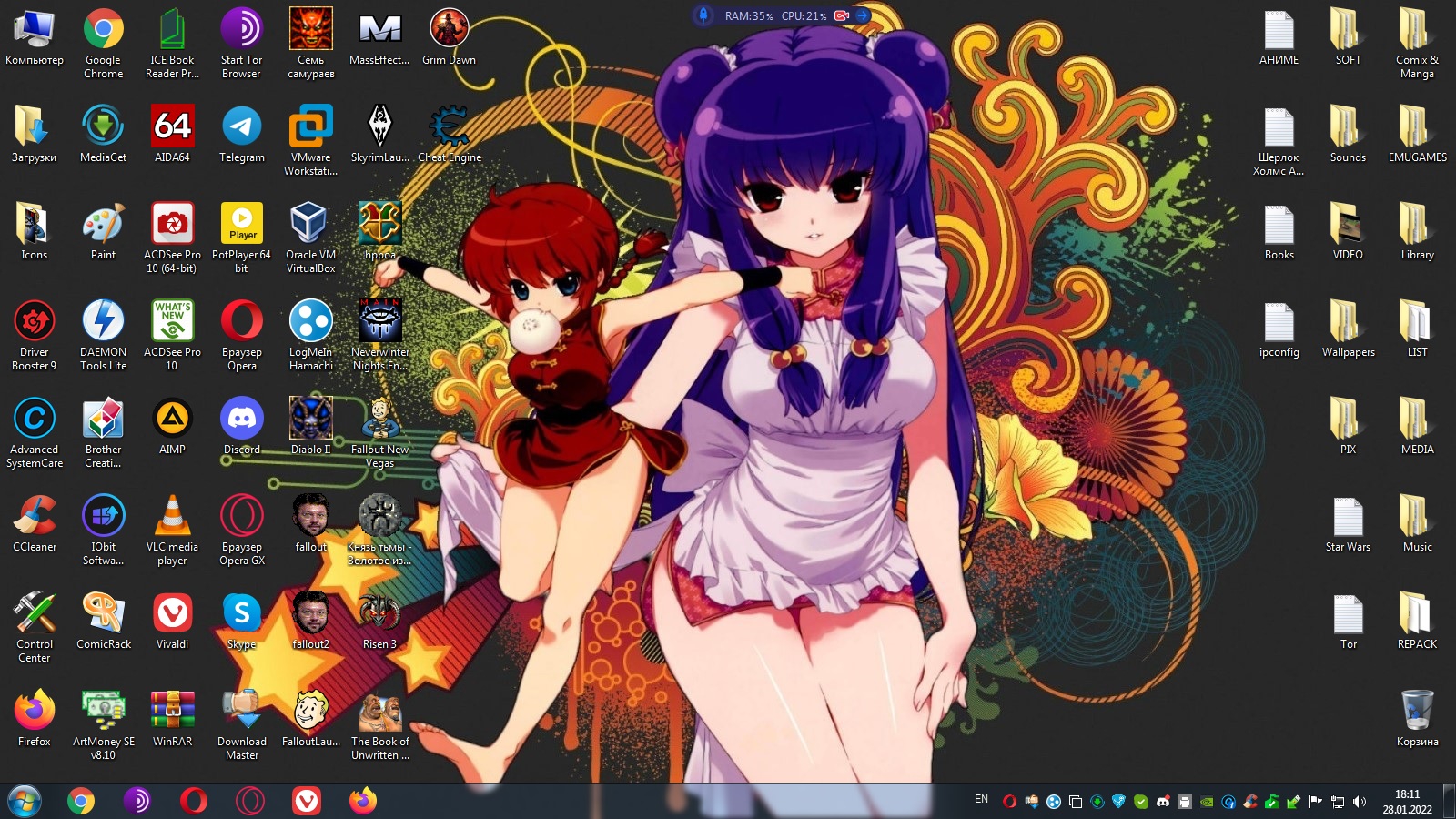Click The Book of Unwritten icon
This screenshot has height=819, width=1456.
(379, 725)
